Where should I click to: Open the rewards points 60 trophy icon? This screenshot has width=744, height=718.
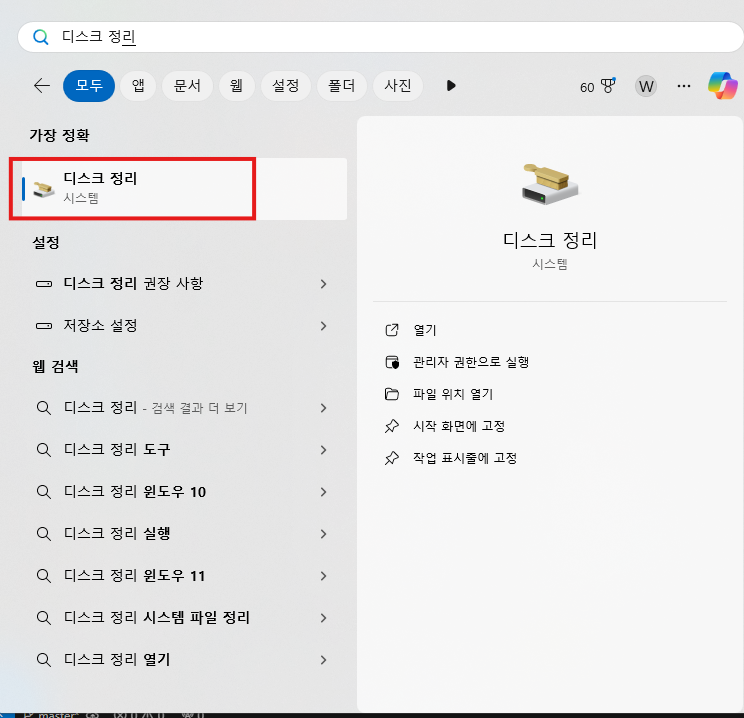click(597, 86)
